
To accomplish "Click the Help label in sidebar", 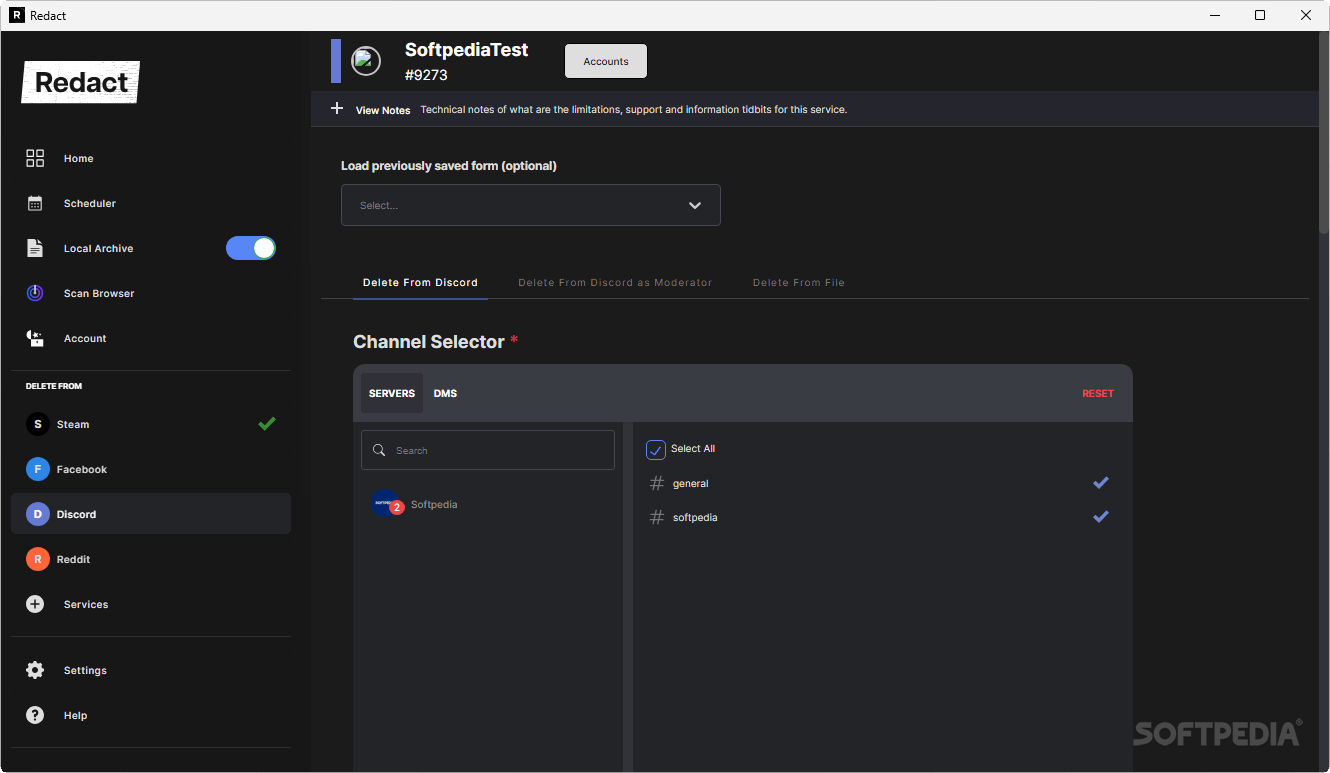I will click(75, 715).
